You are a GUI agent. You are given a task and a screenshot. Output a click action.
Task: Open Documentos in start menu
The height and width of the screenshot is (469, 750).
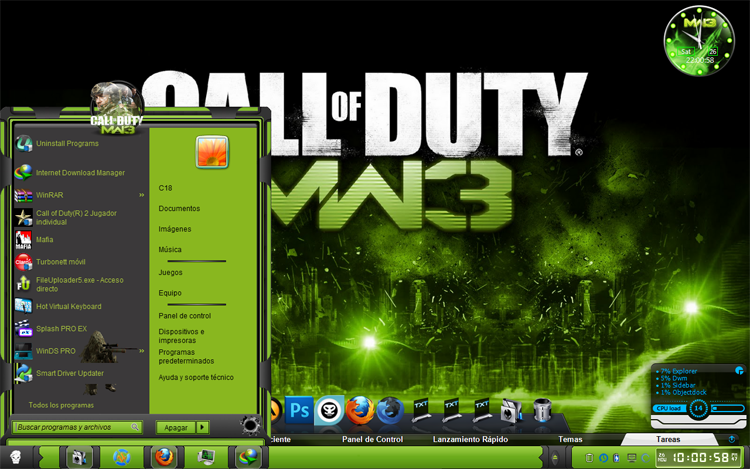179,208
